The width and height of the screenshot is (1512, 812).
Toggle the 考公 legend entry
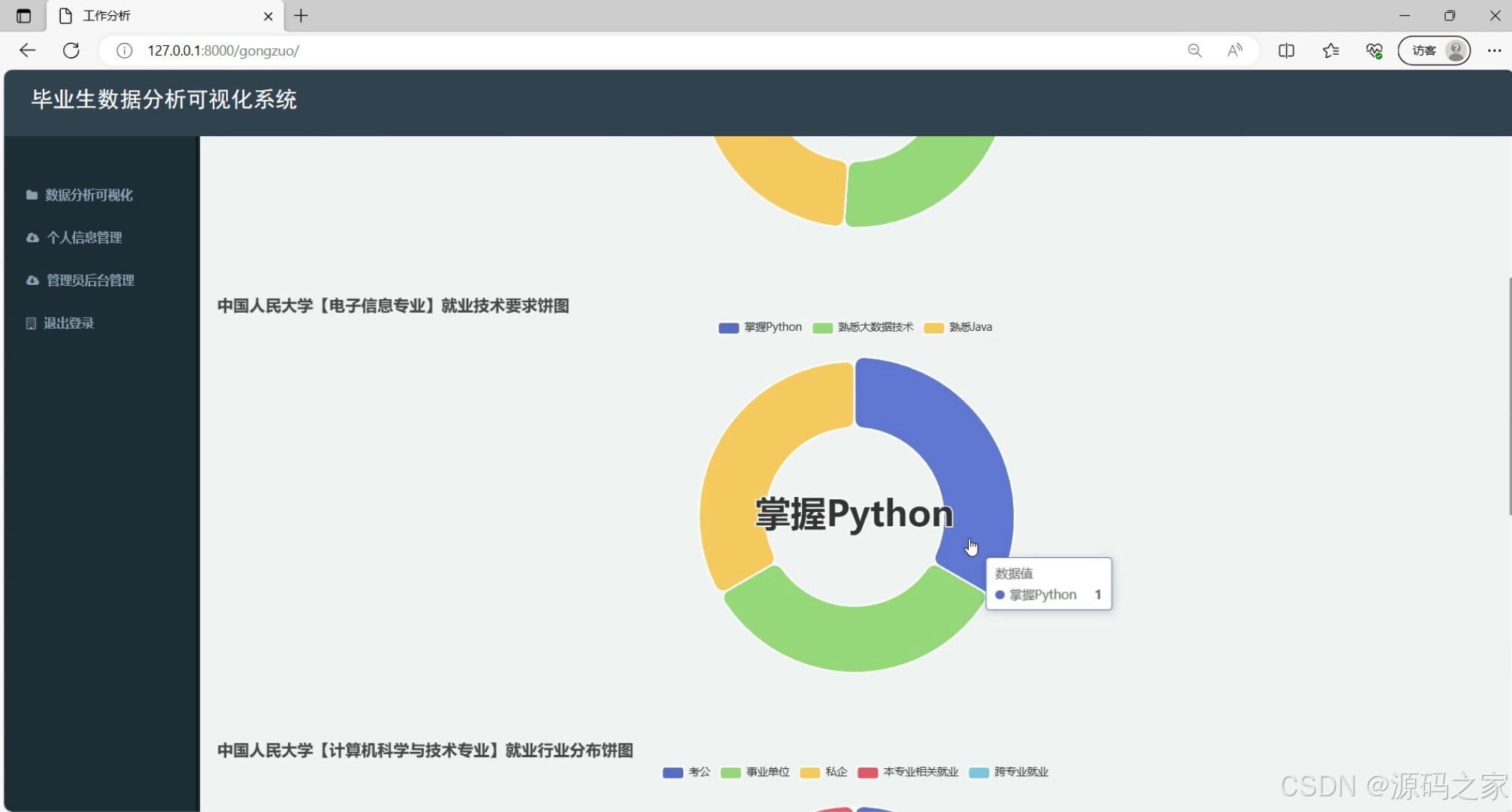(685, 772)
